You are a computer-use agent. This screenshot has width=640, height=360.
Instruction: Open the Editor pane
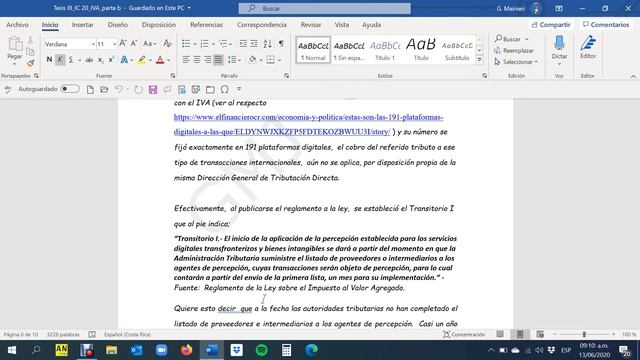(x=588, y=47)
